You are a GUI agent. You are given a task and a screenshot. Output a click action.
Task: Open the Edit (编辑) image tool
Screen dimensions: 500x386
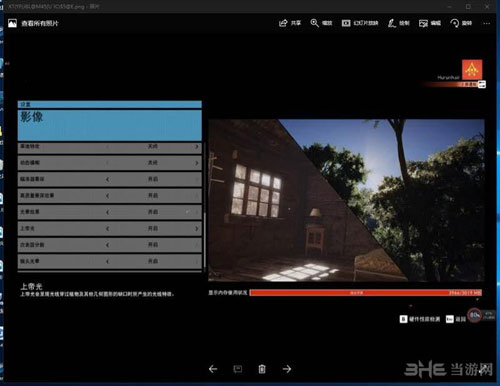(430, 23)
